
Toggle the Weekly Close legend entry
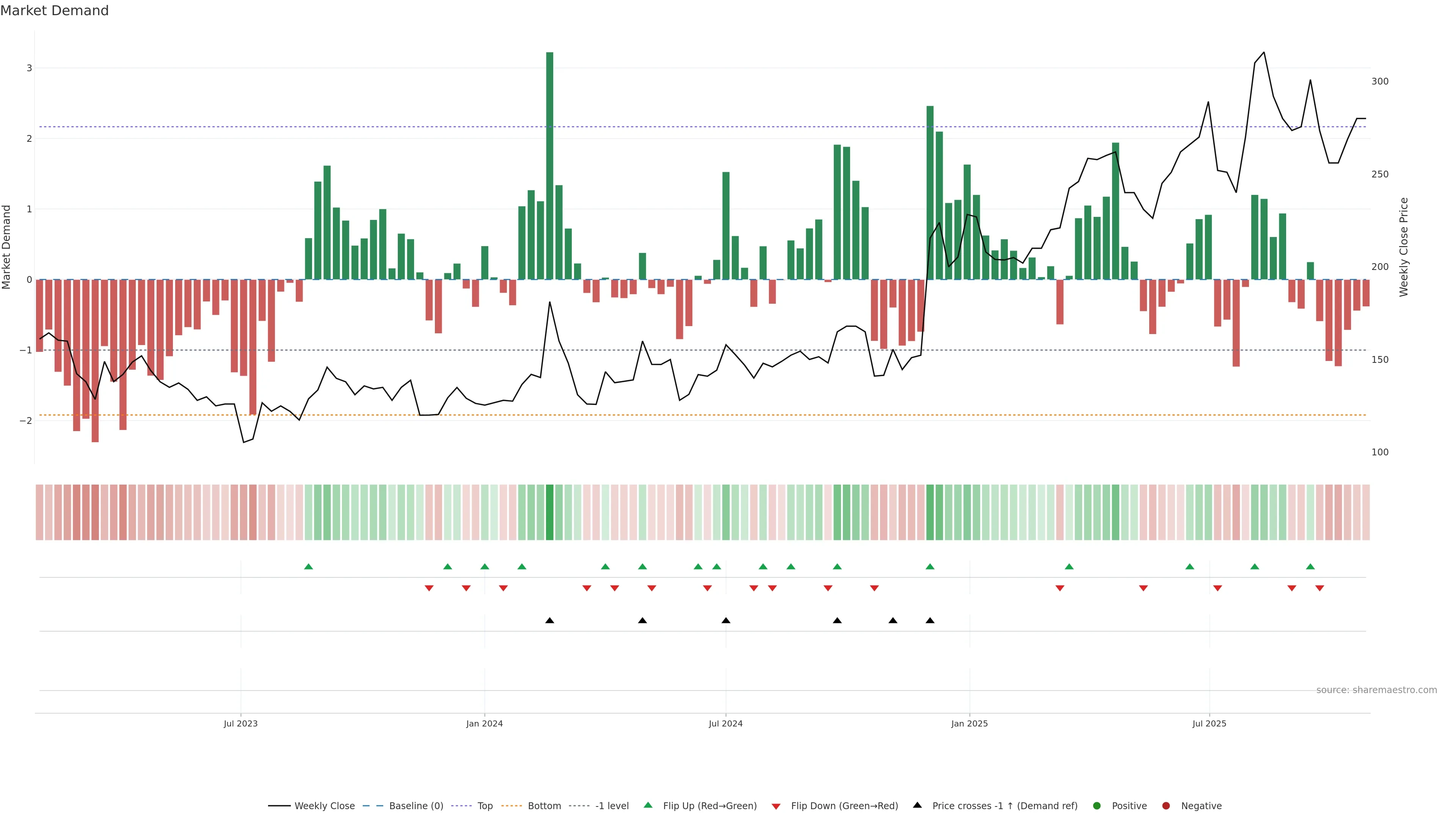(x=325, y=805)
